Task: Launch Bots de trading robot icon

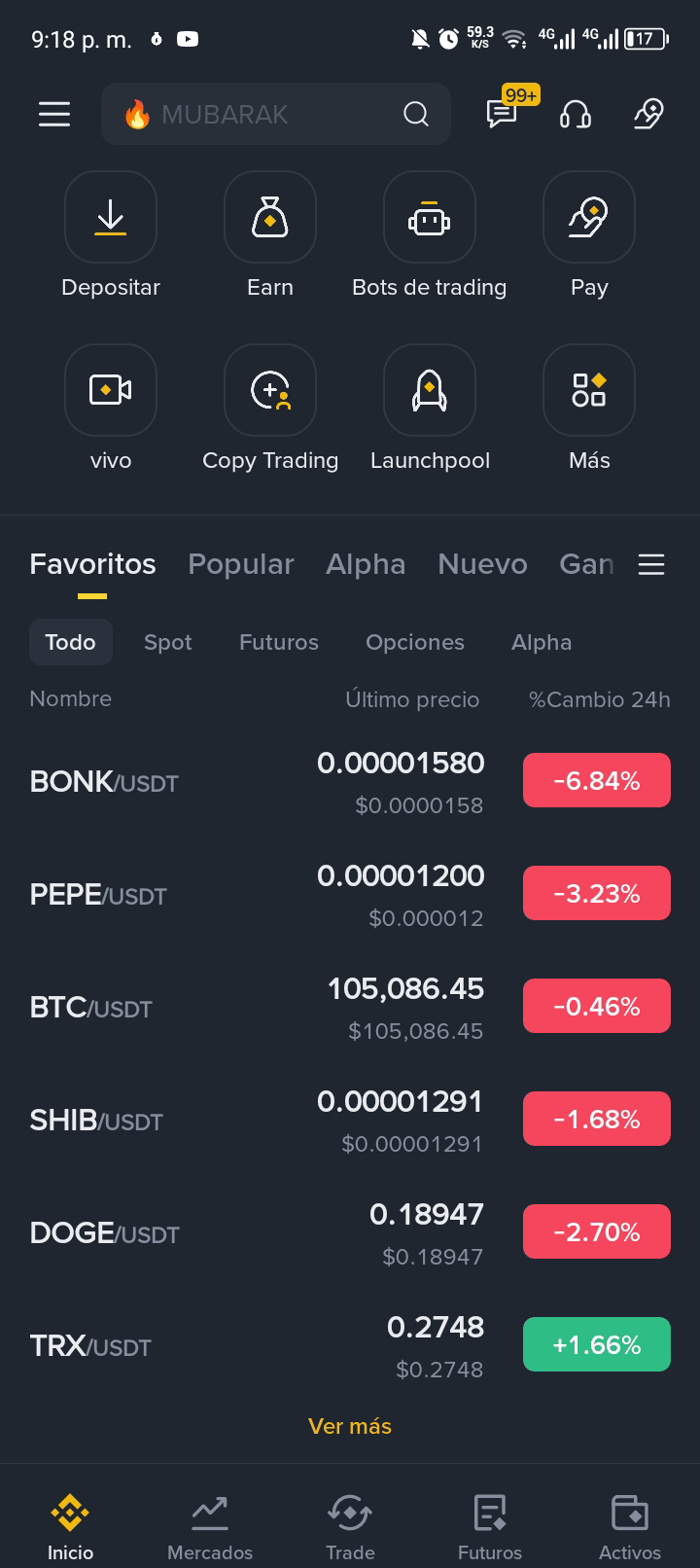Action: (429, 217)
